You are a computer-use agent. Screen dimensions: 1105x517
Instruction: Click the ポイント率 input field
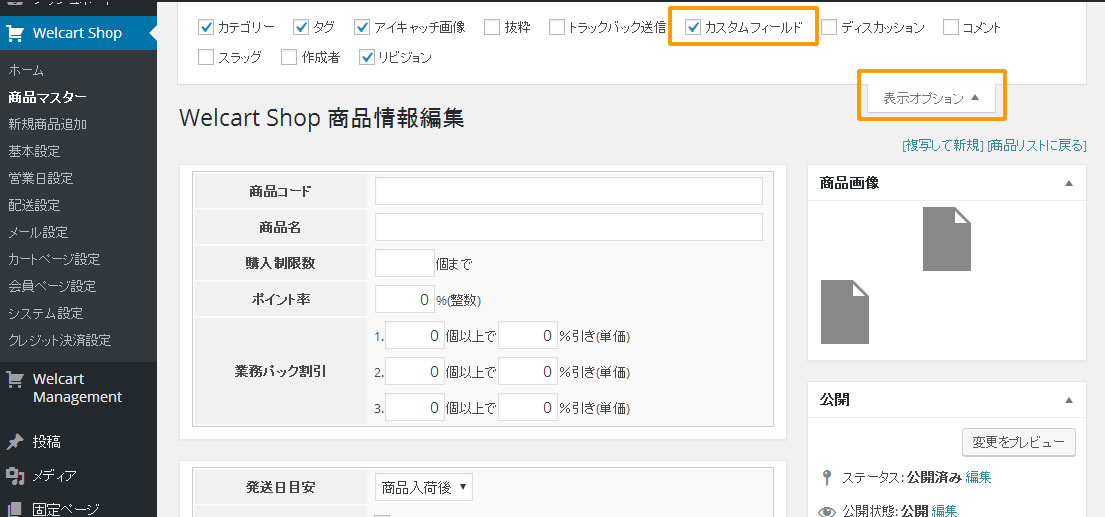tap(405, 300)
